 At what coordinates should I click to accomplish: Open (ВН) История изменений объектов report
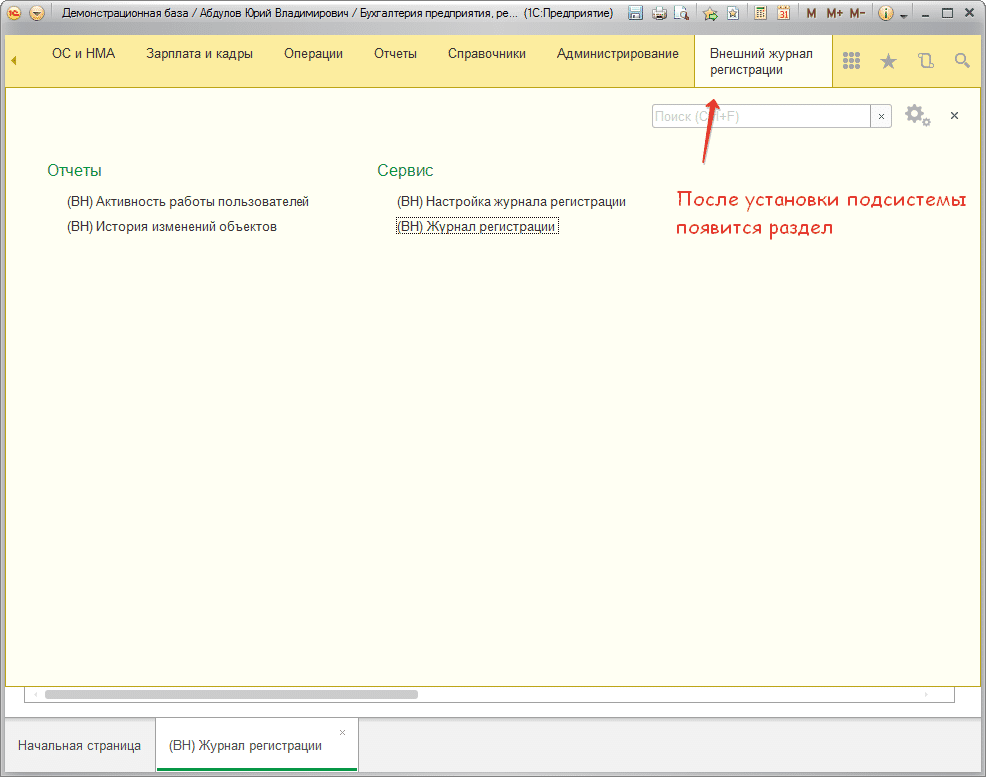coord(171,227)
